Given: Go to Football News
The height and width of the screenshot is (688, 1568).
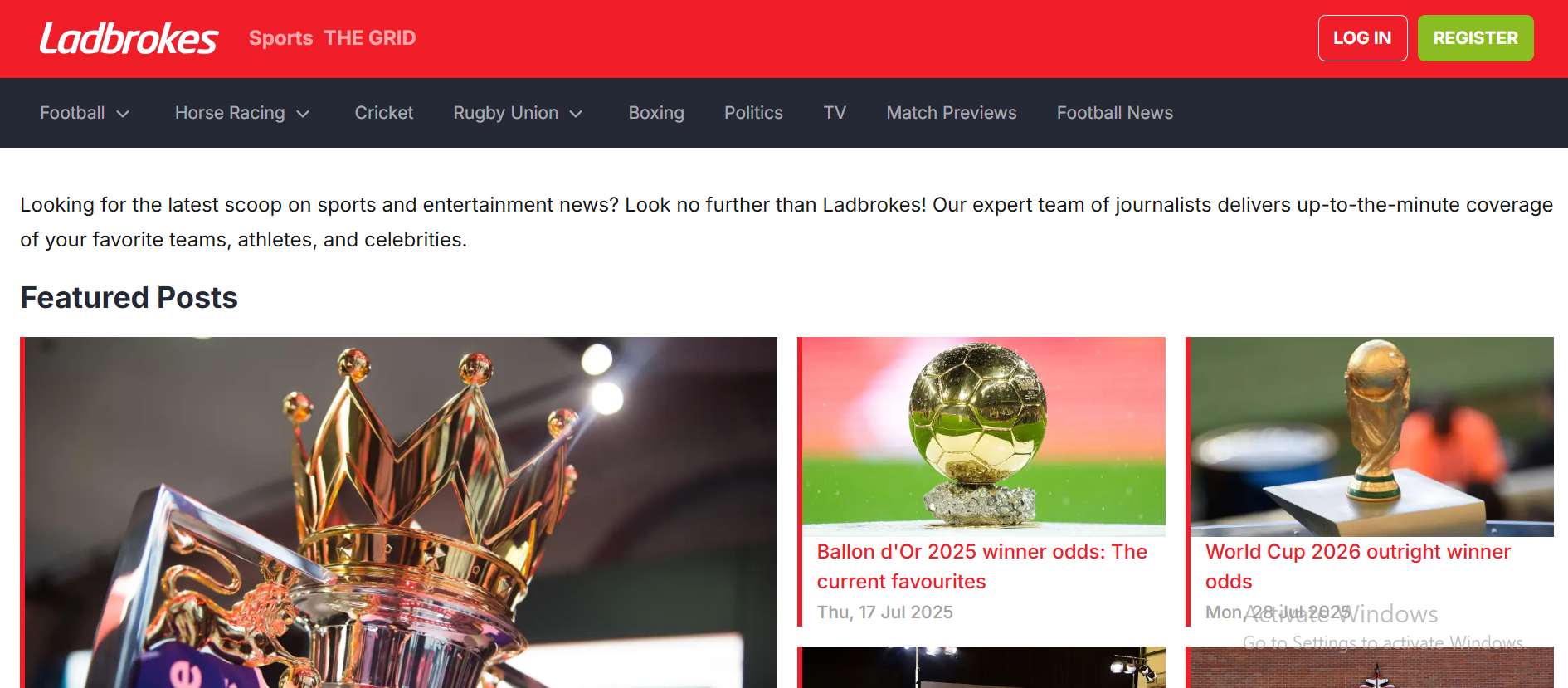Looking at the screenshot, I should (1114, 113).
